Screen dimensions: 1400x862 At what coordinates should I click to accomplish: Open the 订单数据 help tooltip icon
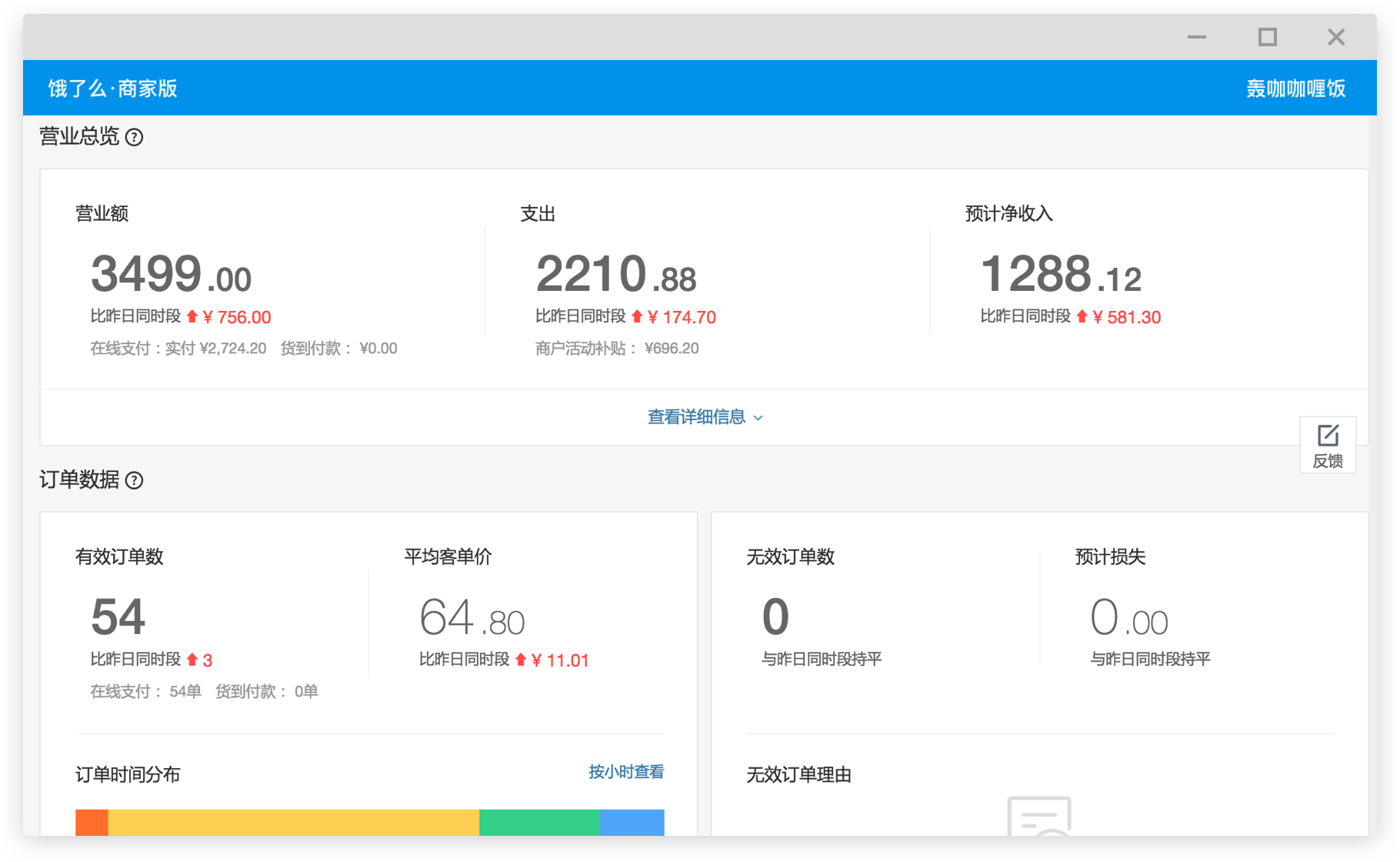pyautogui.click(x=135, y=480)
